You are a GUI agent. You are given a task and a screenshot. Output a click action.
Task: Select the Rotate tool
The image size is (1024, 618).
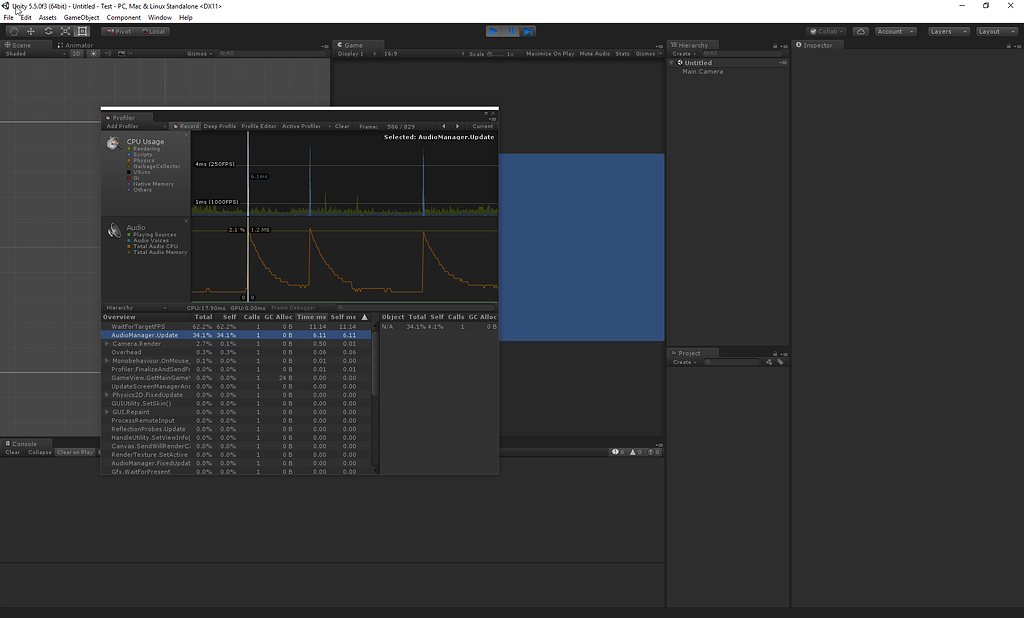pos(48,31)
